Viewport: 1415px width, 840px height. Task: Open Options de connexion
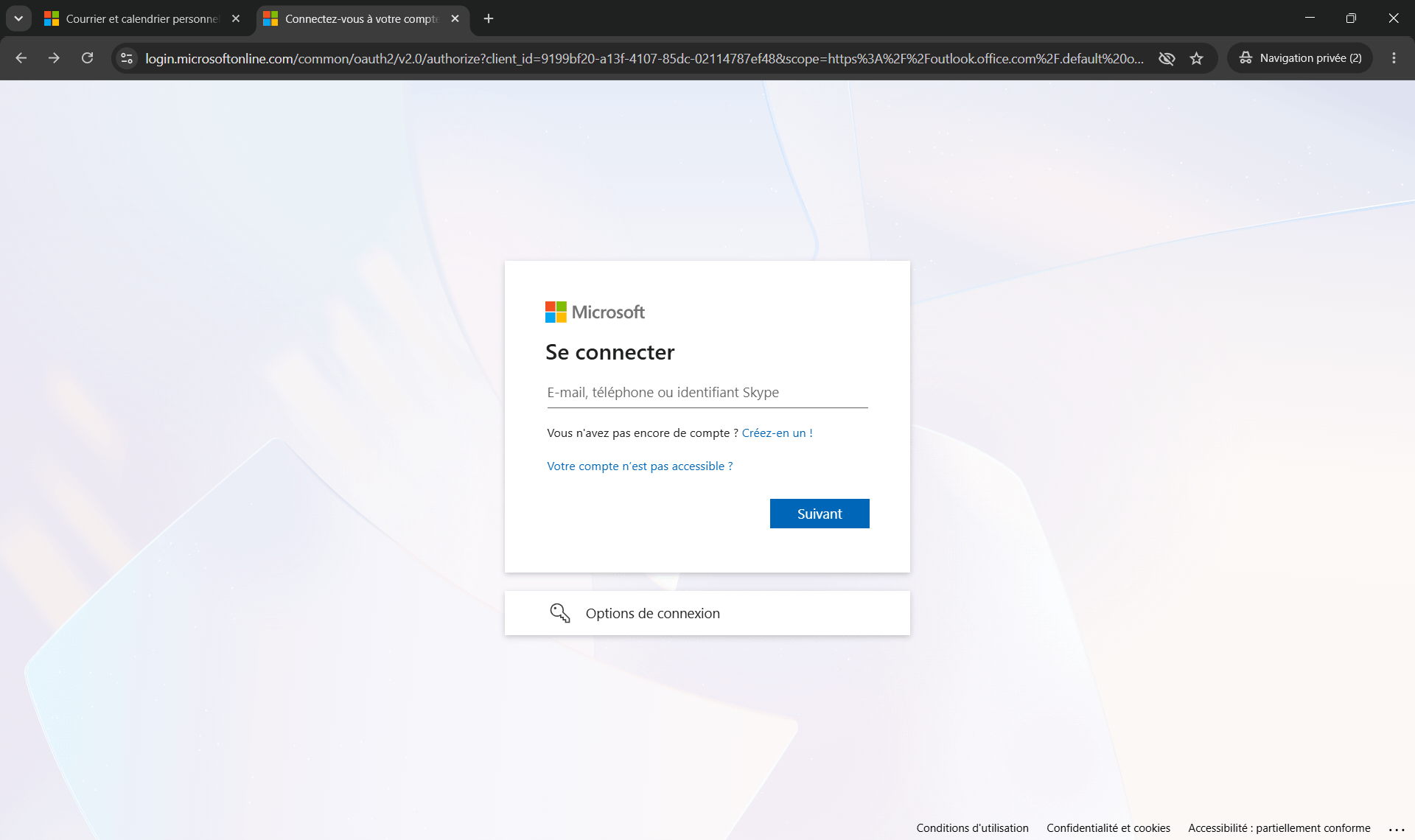click(707, 613)
